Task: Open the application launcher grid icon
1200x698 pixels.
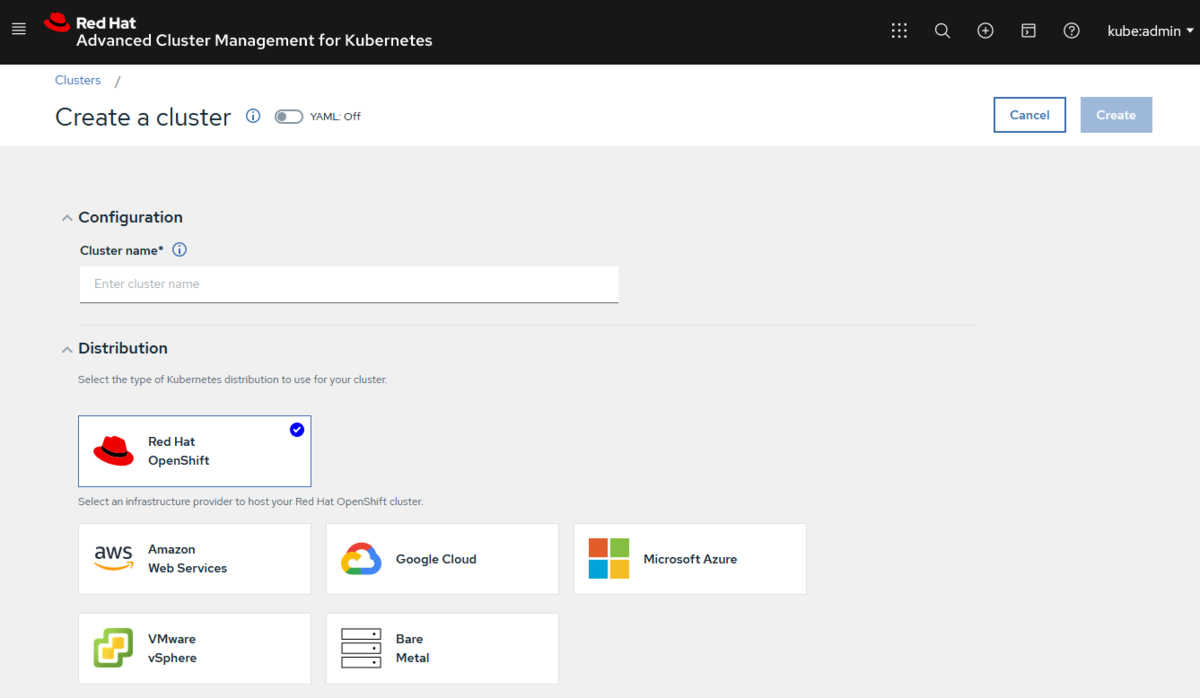Action: (x=899, y=31)
